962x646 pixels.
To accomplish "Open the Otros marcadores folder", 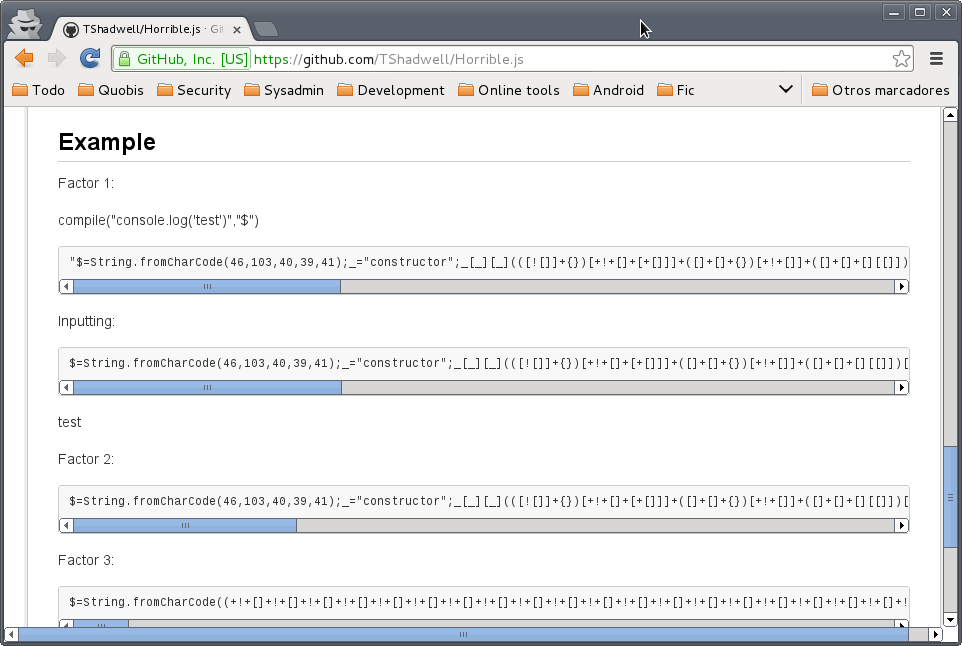I will coord(880,90).
